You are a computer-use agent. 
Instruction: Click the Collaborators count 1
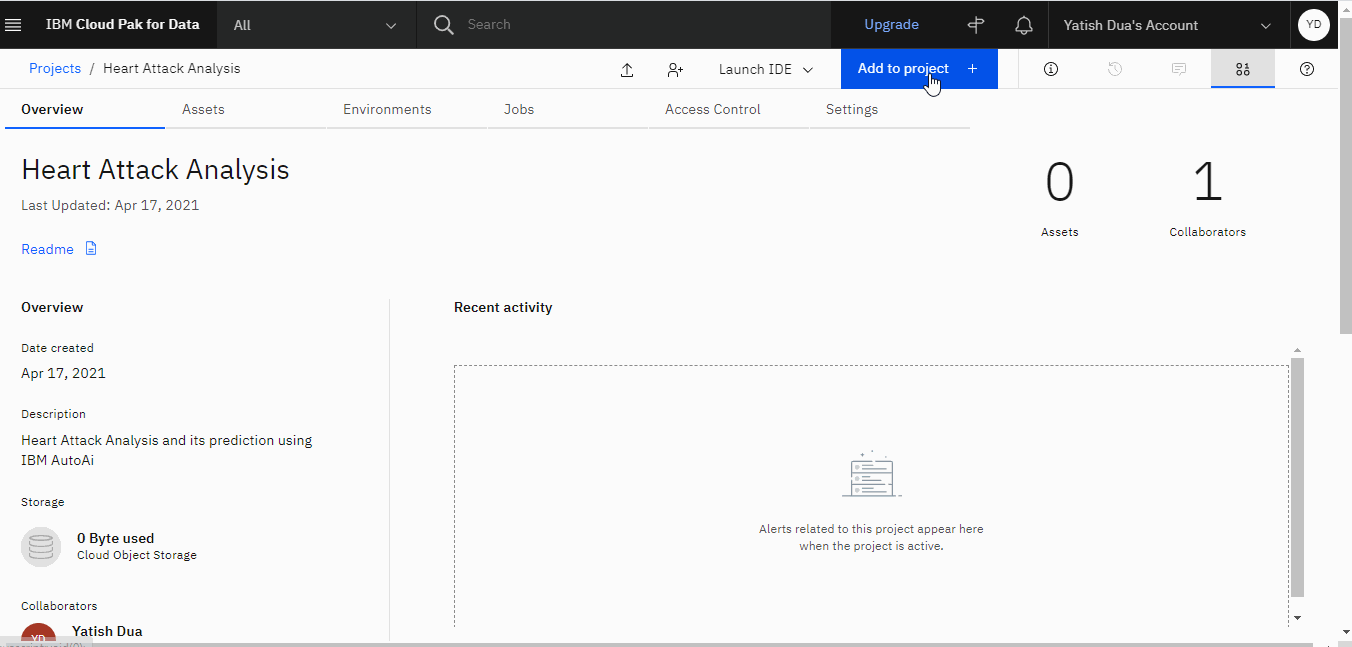coord(1208,183)
